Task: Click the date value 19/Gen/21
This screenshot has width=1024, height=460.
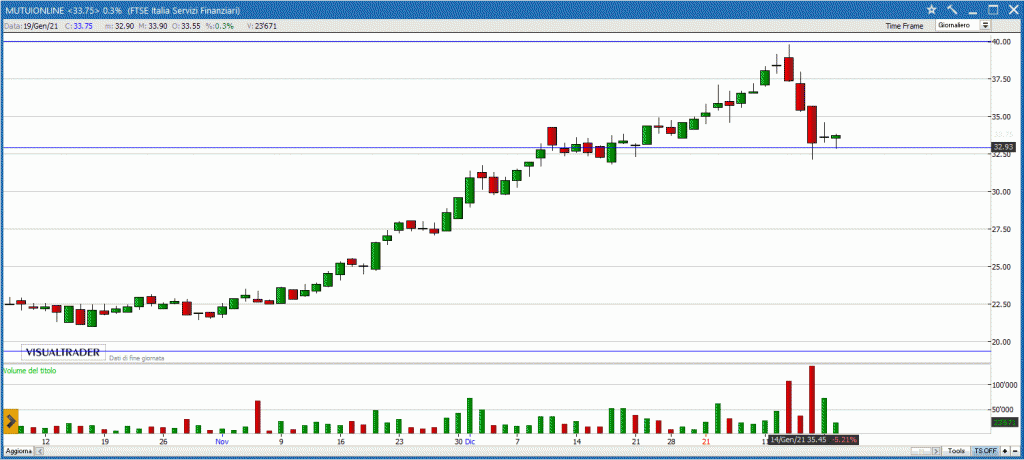Action: (40, 26)
